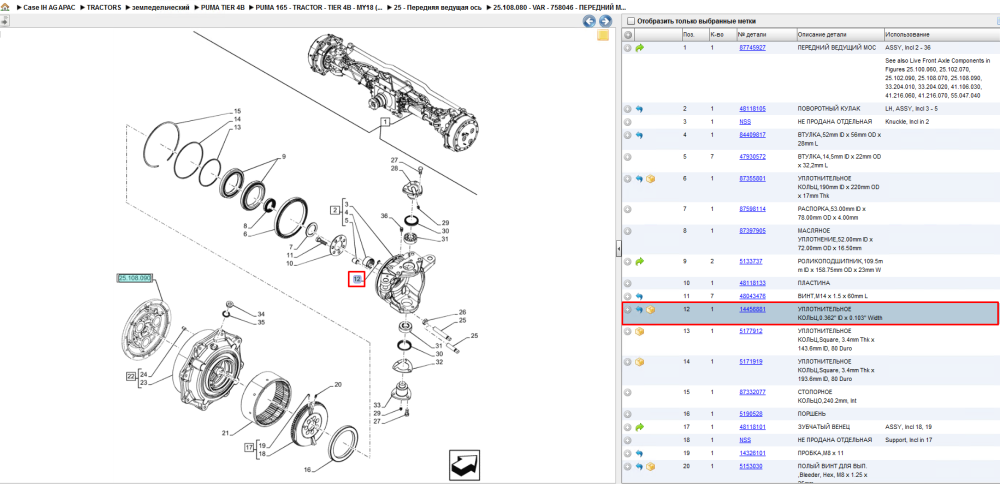Click the blue arrow icon for part 48043476
The width and height of the screenshot is (1000, 484).
(640, 297)
